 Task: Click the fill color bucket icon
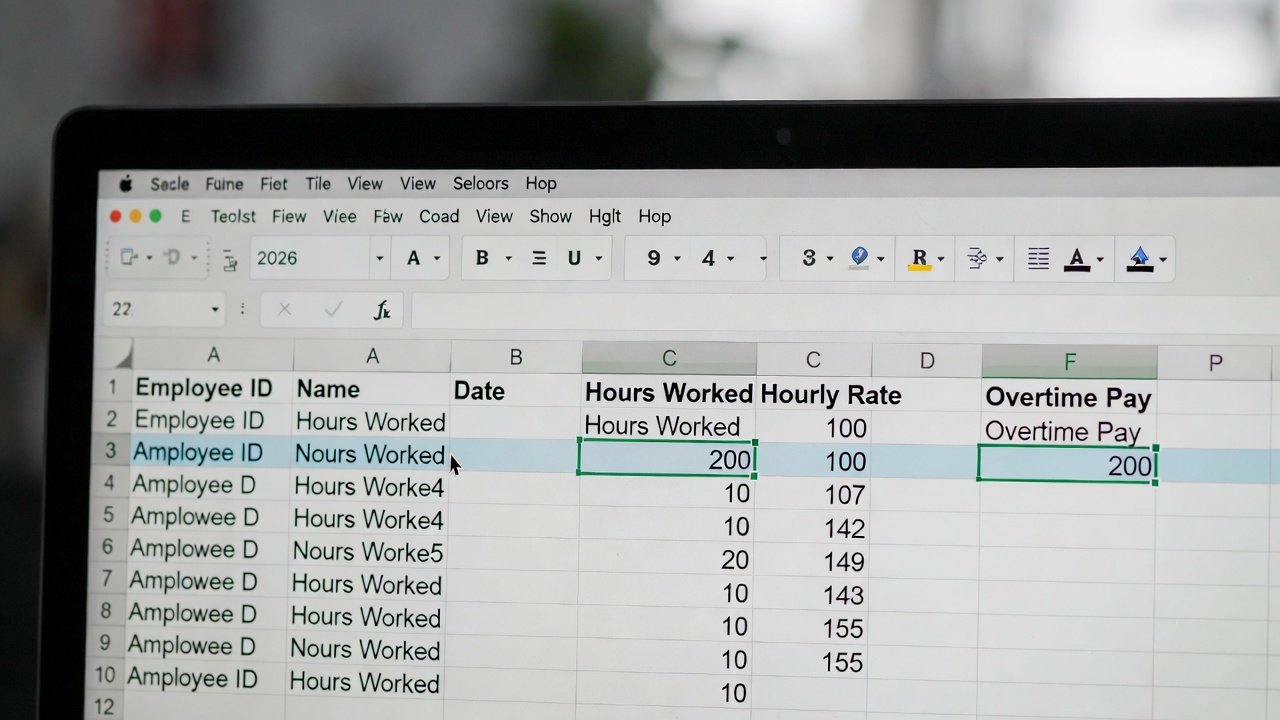(1139, 260)
